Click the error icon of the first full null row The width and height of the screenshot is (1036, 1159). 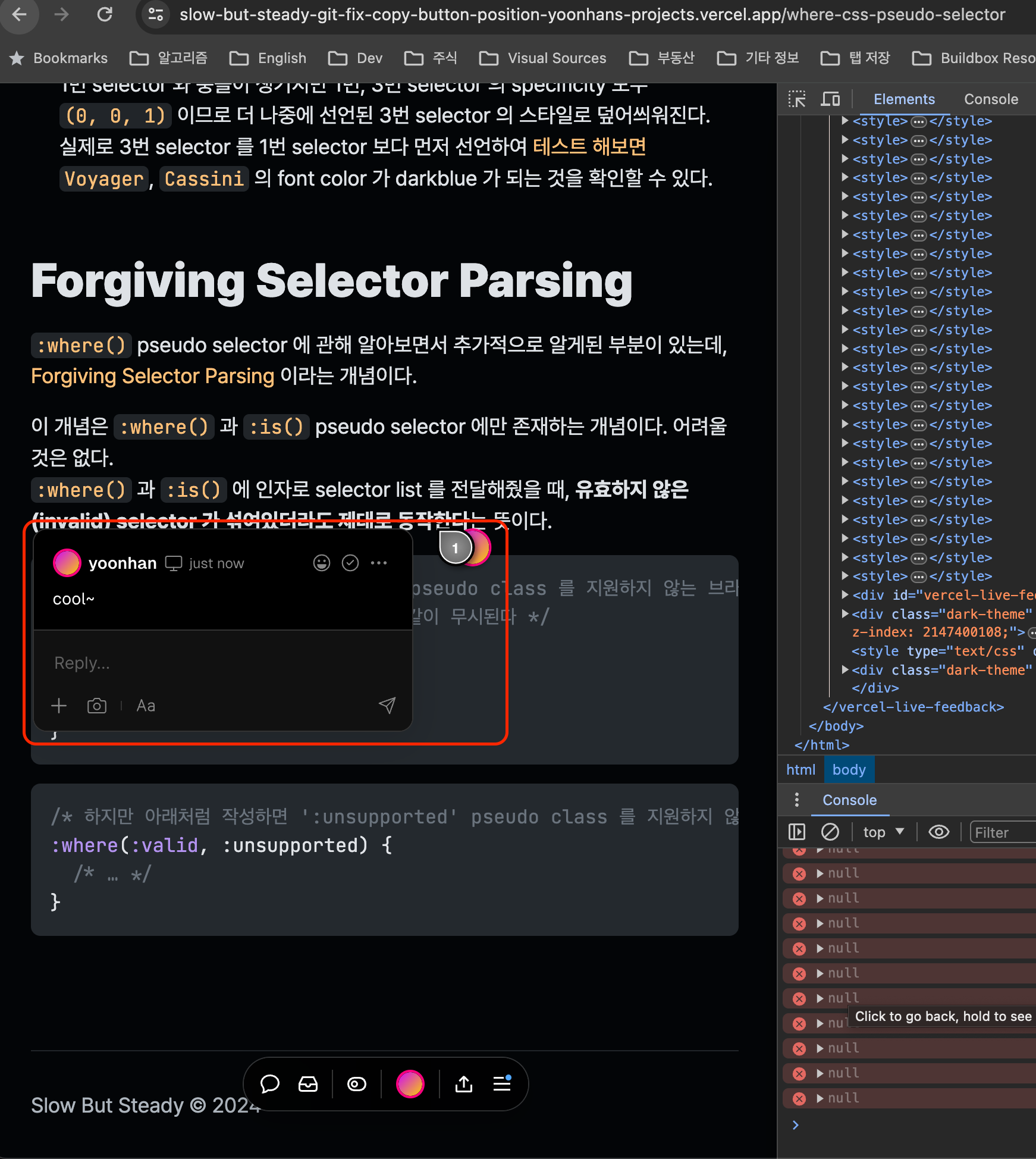click(799, 873)
